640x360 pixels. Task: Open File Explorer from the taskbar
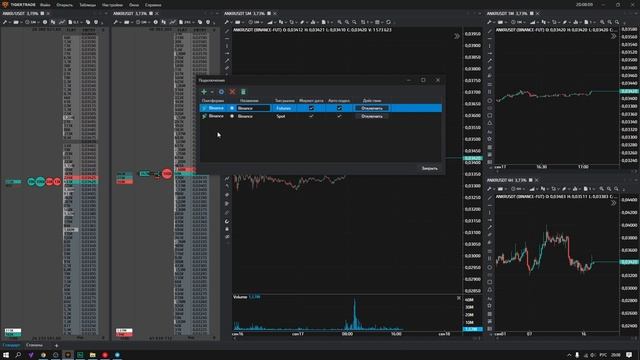tap(93, 355)
